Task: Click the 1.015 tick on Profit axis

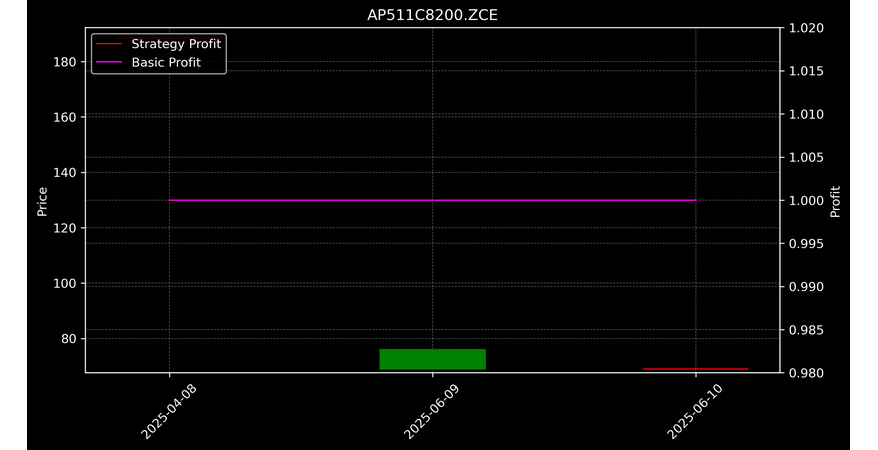Action: point(806,71)
